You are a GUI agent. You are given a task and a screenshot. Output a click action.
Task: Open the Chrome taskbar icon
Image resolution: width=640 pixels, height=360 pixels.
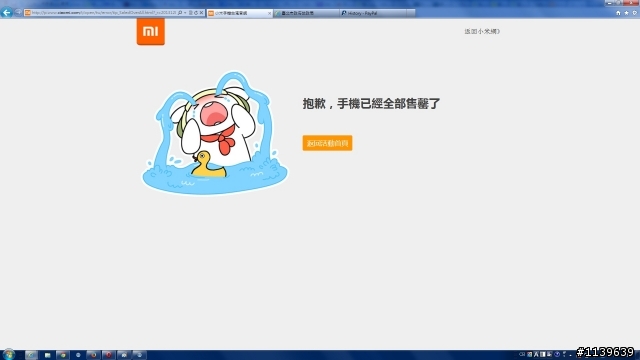(63, 355)
